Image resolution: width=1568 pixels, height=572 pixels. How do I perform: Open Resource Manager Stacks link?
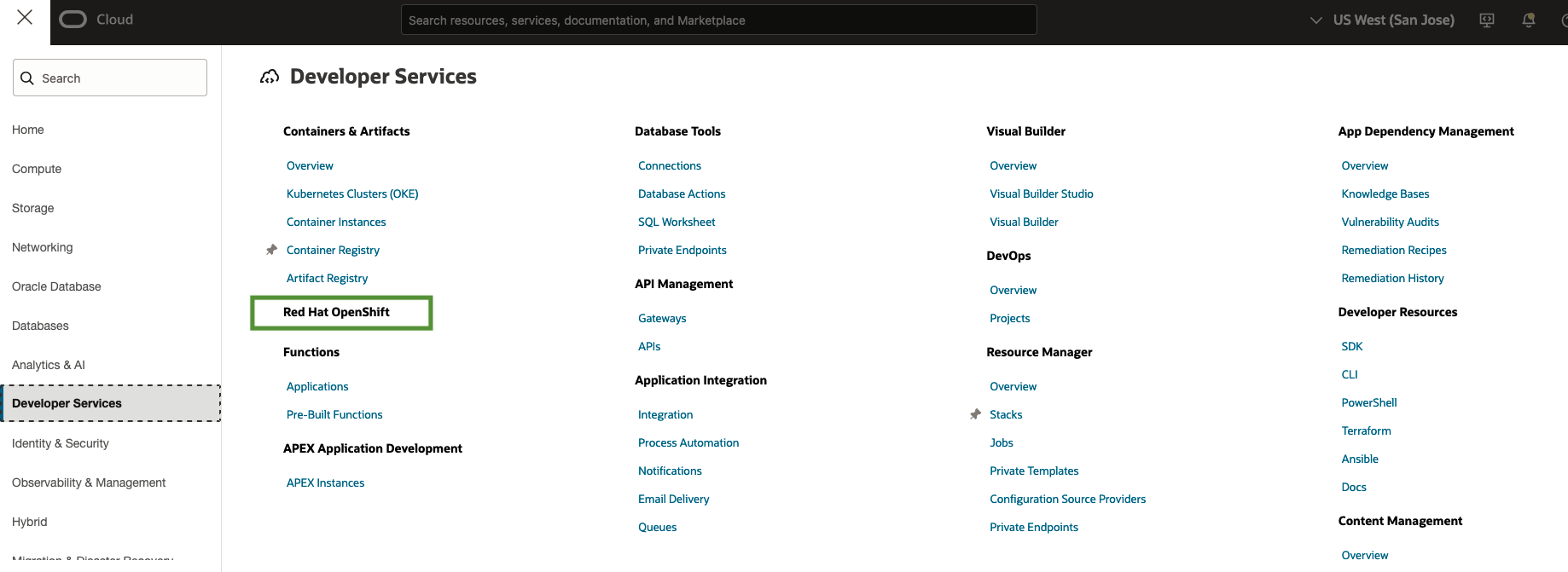pyautogui.click(x=1006, y=414)
